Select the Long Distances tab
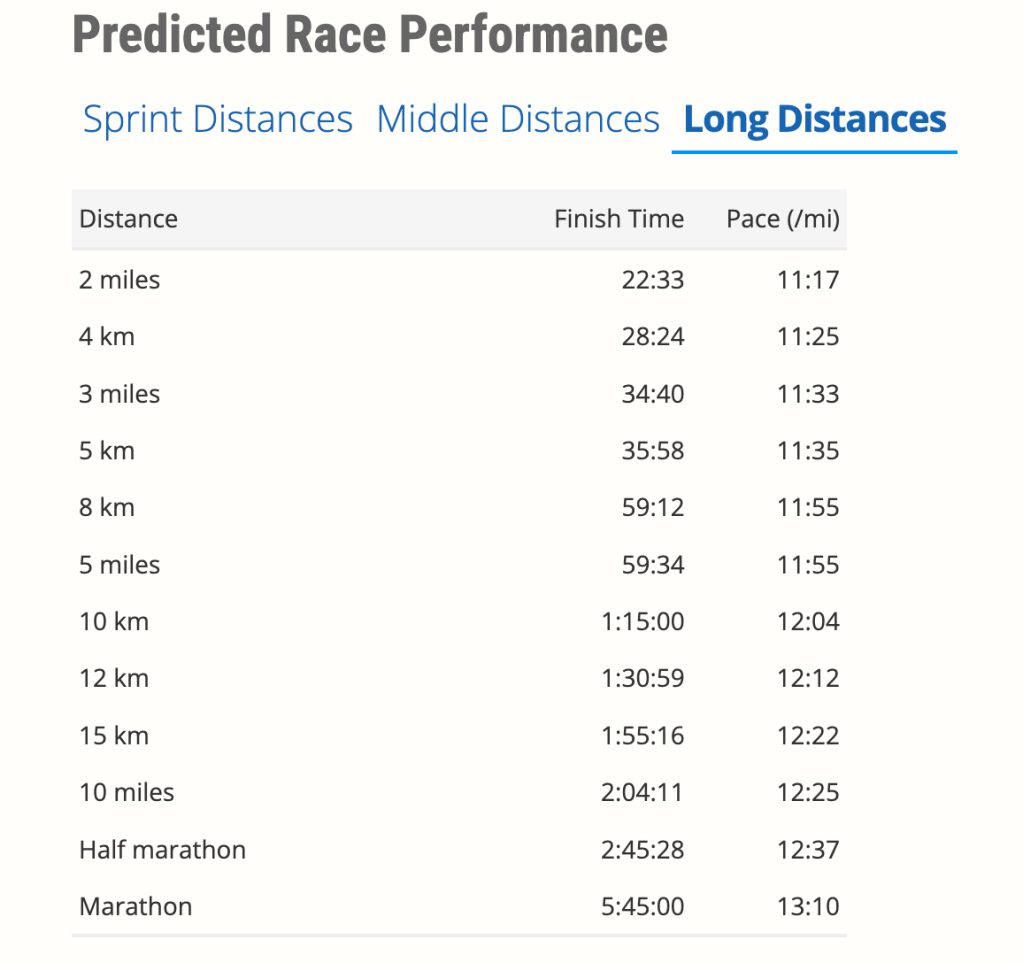 tap(814, 119)
